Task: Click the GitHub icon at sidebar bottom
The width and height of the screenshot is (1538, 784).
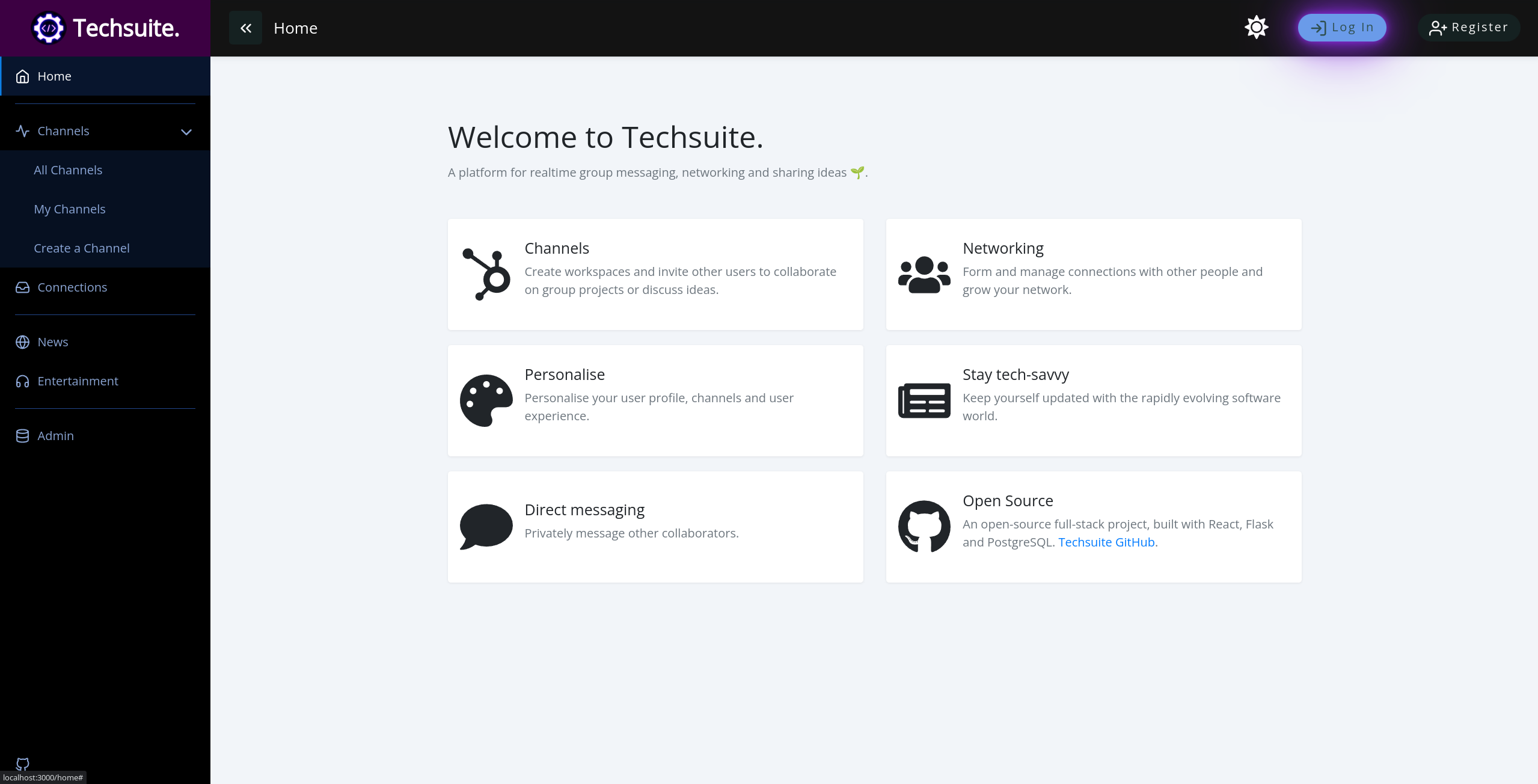Action: [x=22, y=763]
